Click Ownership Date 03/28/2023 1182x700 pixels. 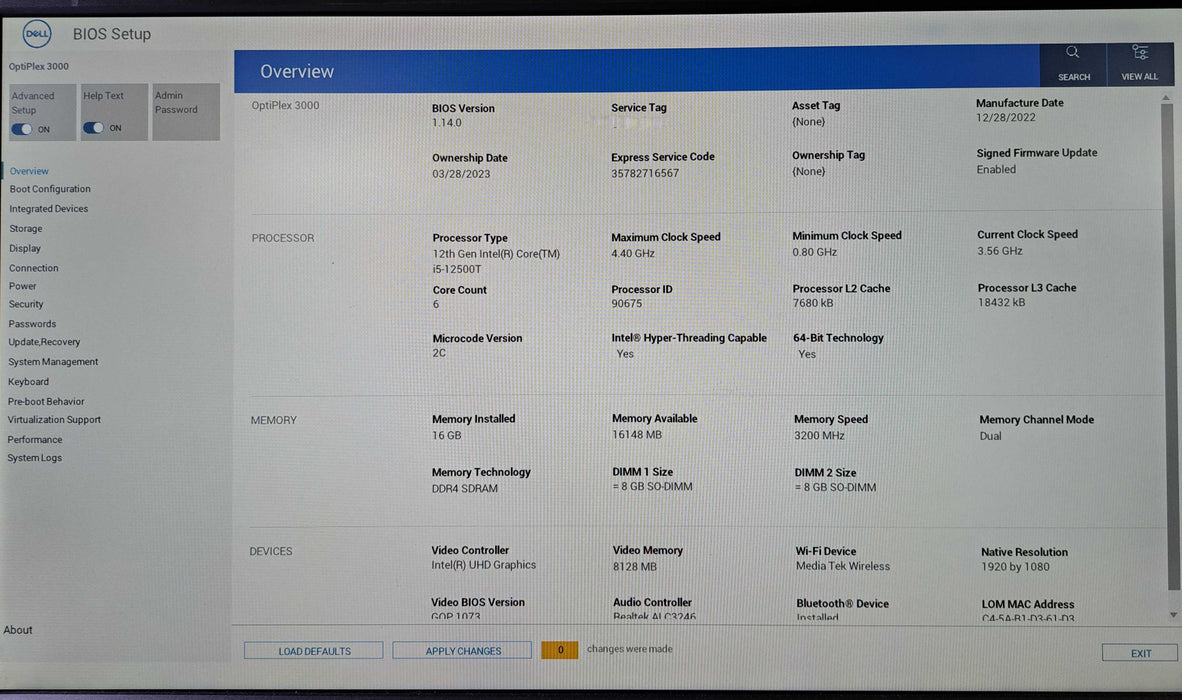point(461,174)
